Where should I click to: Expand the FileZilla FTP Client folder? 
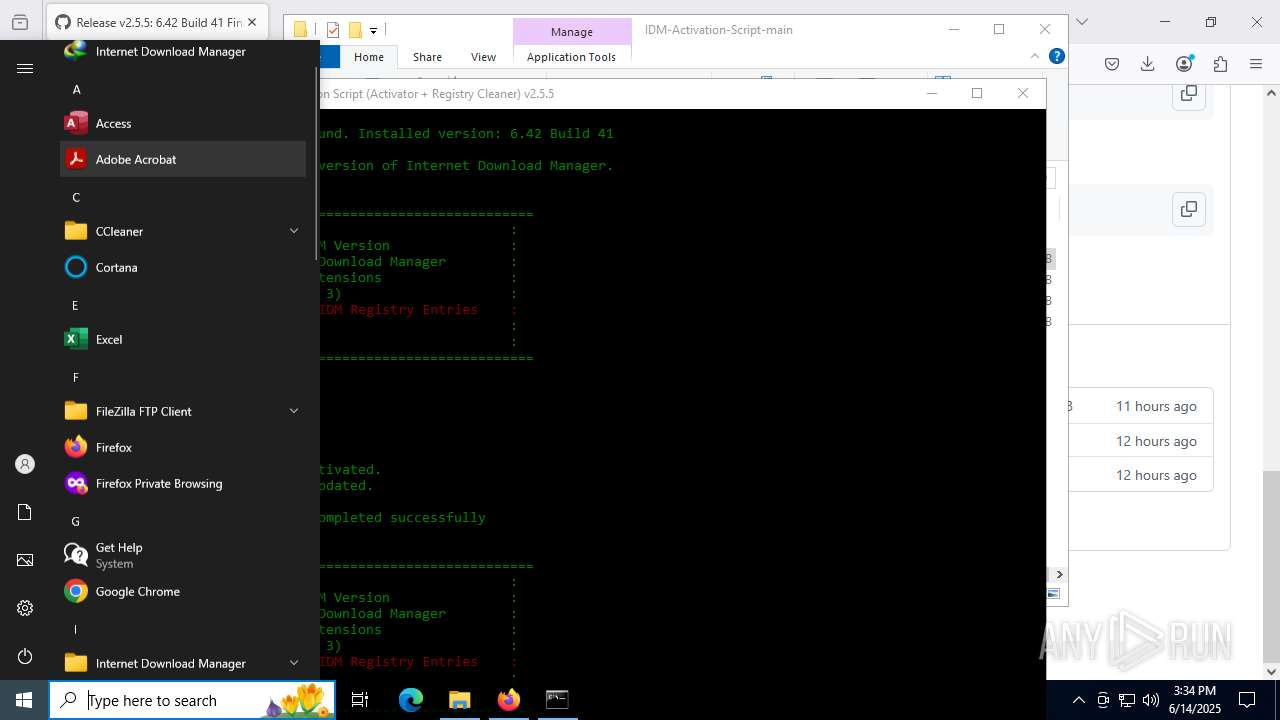pos(294,411)
